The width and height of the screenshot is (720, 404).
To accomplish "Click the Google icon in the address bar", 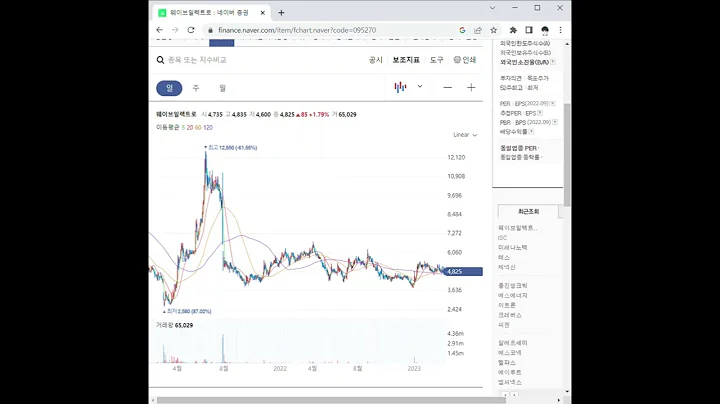I will click(462, 30).
